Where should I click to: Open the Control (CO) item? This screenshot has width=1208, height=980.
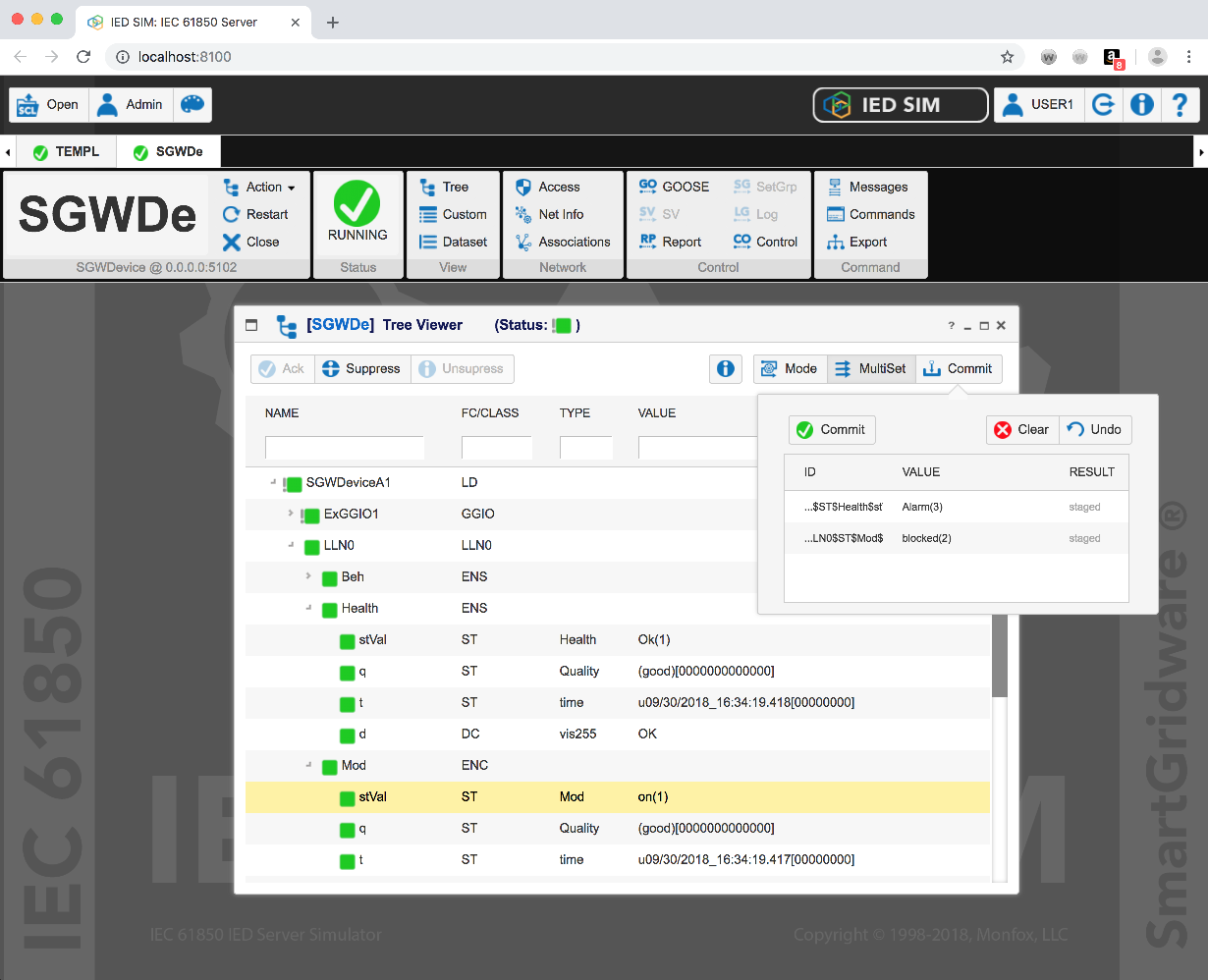pos(765,242)
